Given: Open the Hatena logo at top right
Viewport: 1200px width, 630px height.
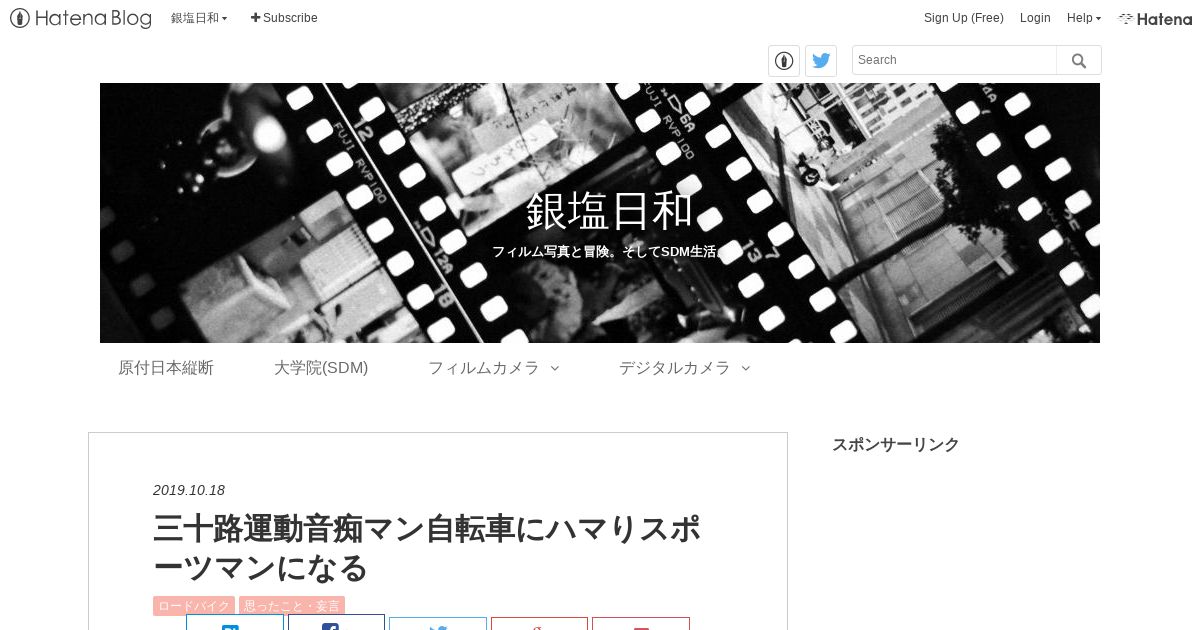Looking at the screenshot, I should (1155, 18).
